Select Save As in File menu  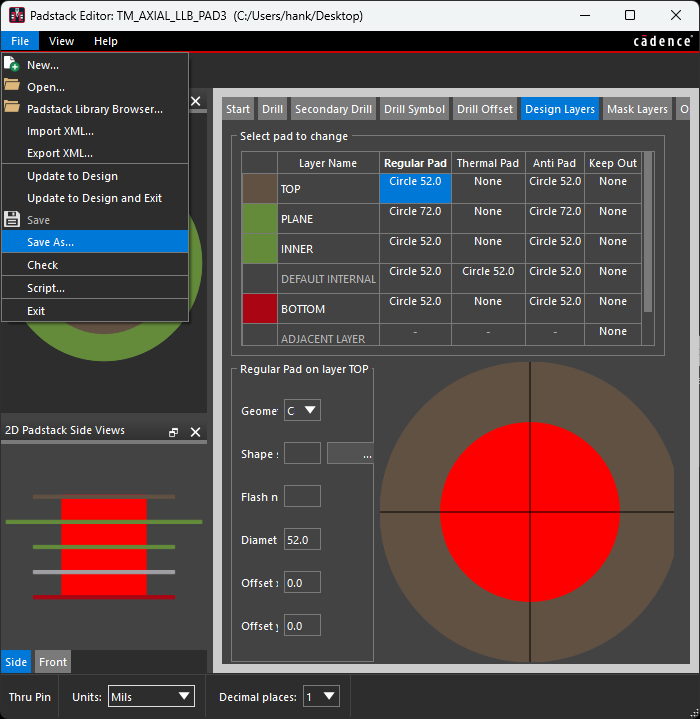(x=50, y=242)
